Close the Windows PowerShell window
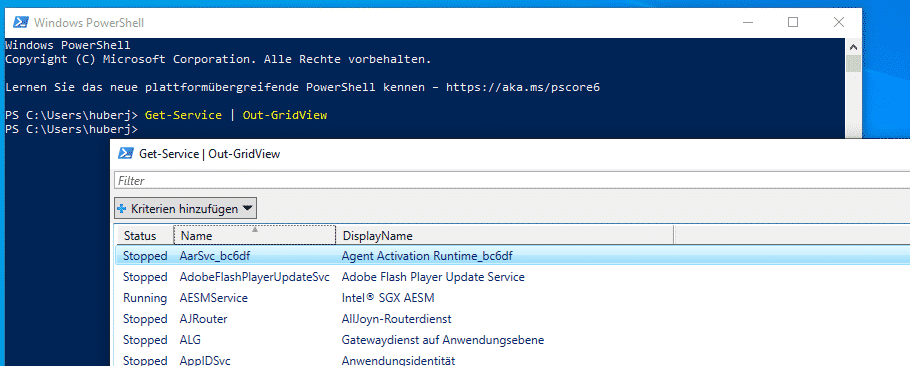Viewport: 910px width, 366px height. tap(839, 23)
